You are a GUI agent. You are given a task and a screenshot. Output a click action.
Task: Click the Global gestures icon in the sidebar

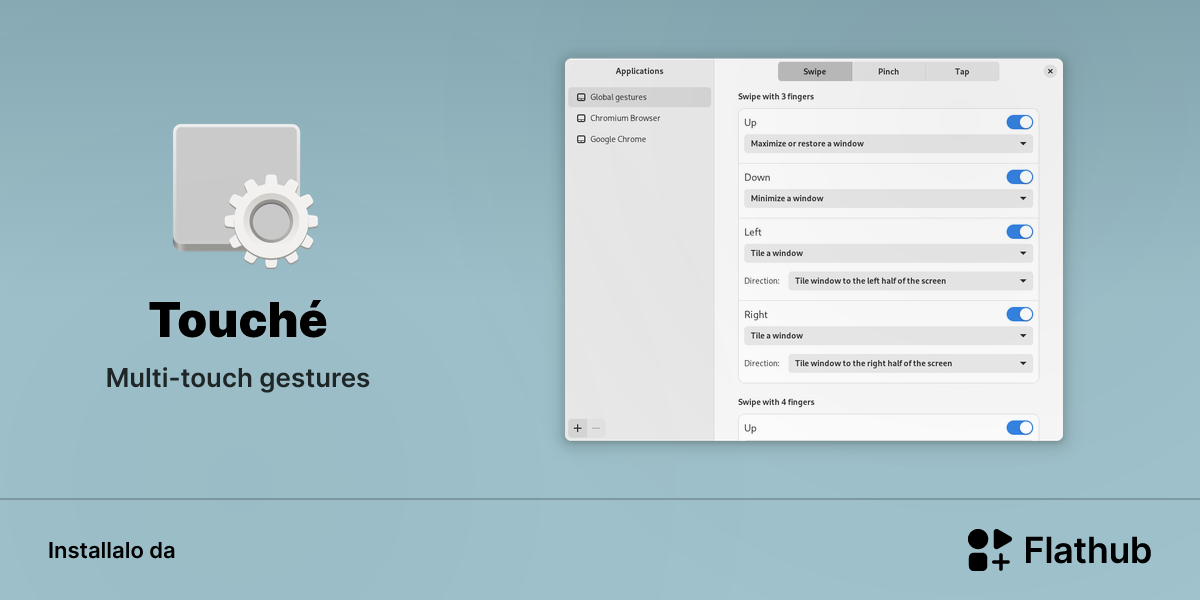(x=581, y=97)
